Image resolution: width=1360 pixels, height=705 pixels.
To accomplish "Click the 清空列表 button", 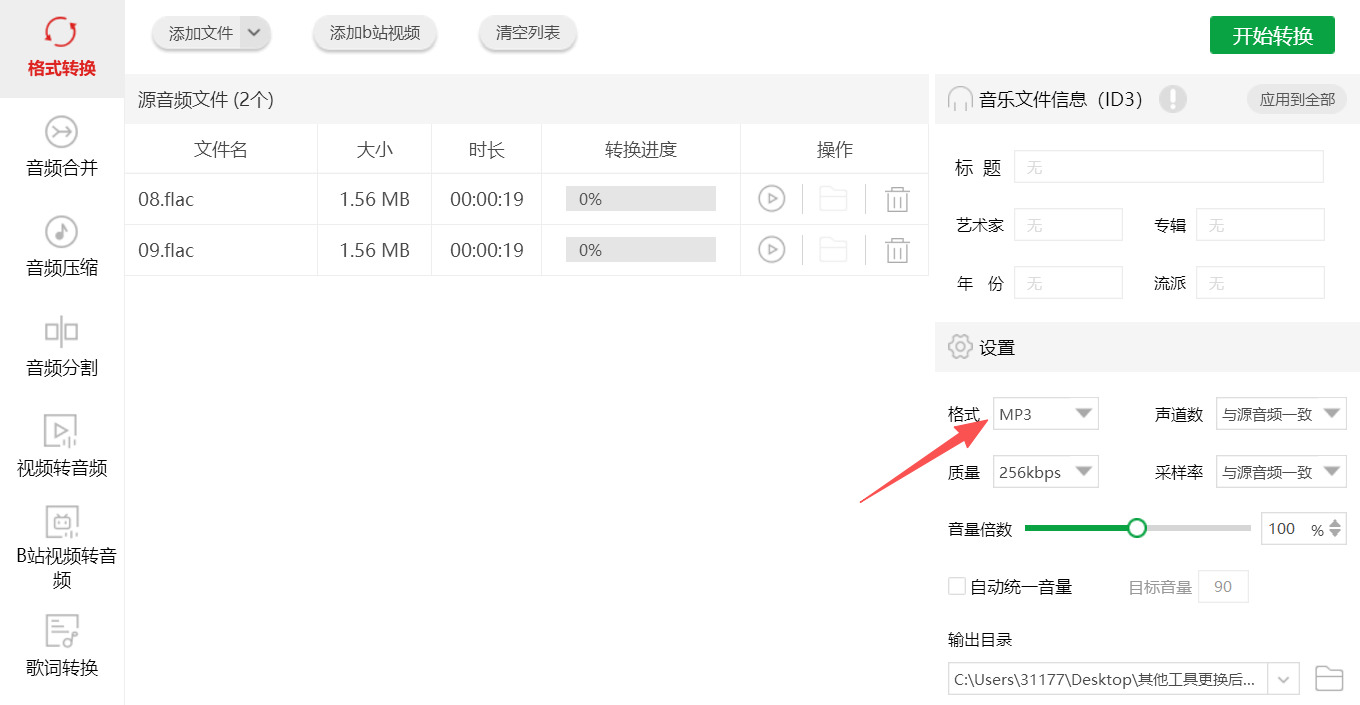I will click(528, 33).
